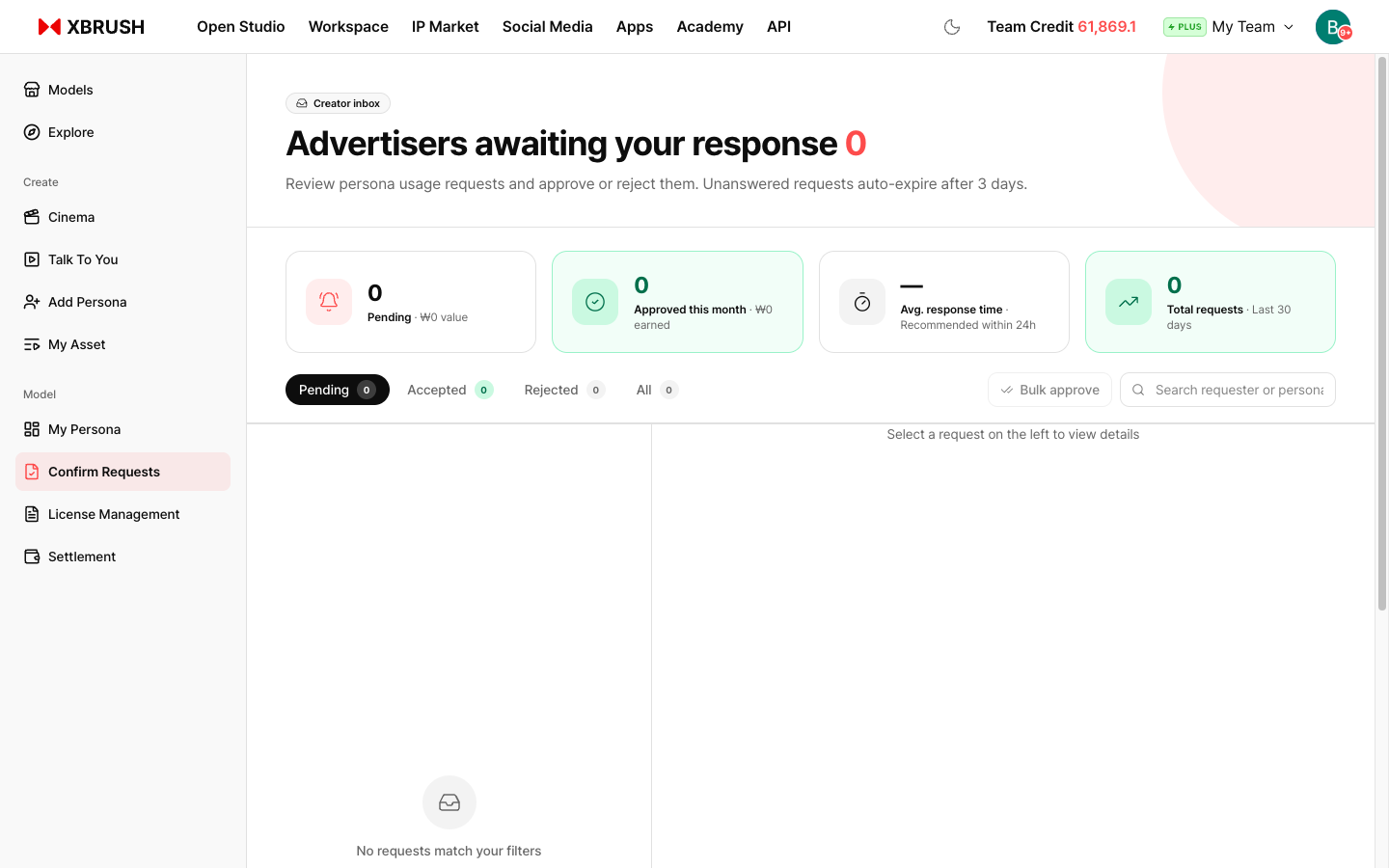
Task: Click the PLUS plan badge
Action: (x=1185, y=27)
